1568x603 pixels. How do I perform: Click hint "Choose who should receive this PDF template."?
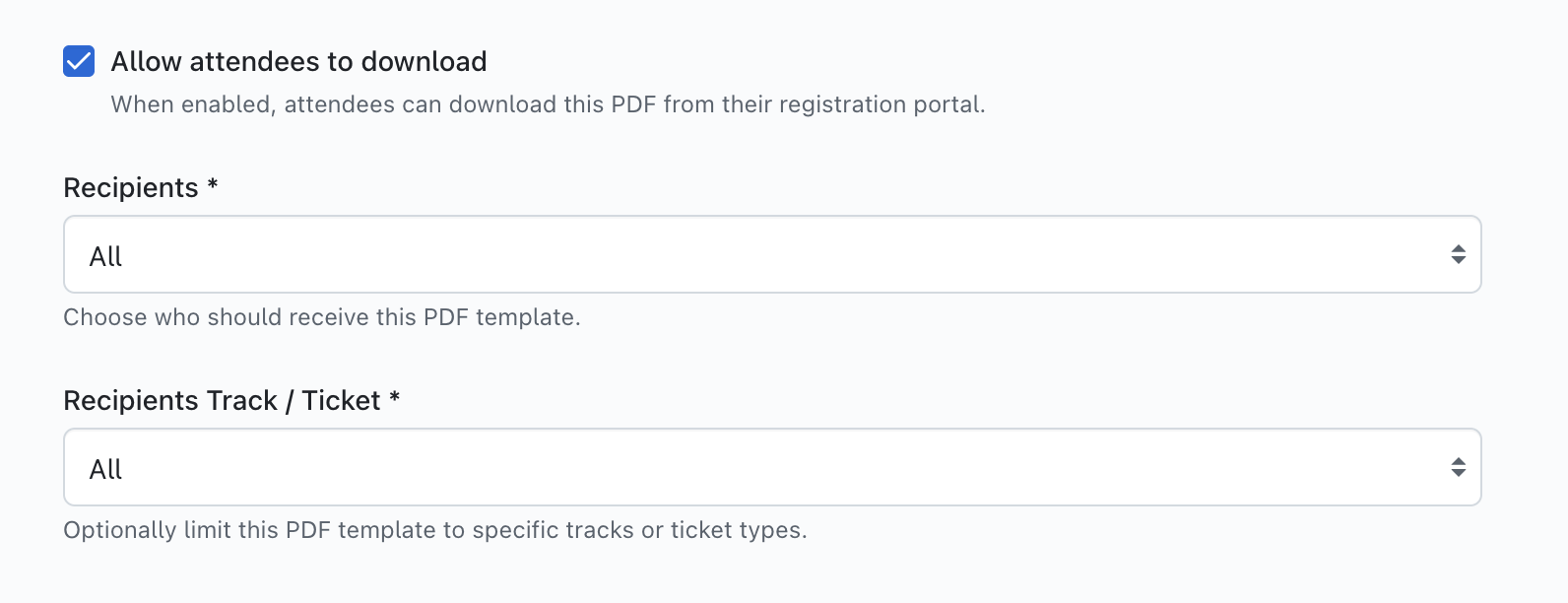tap(322, 317)
